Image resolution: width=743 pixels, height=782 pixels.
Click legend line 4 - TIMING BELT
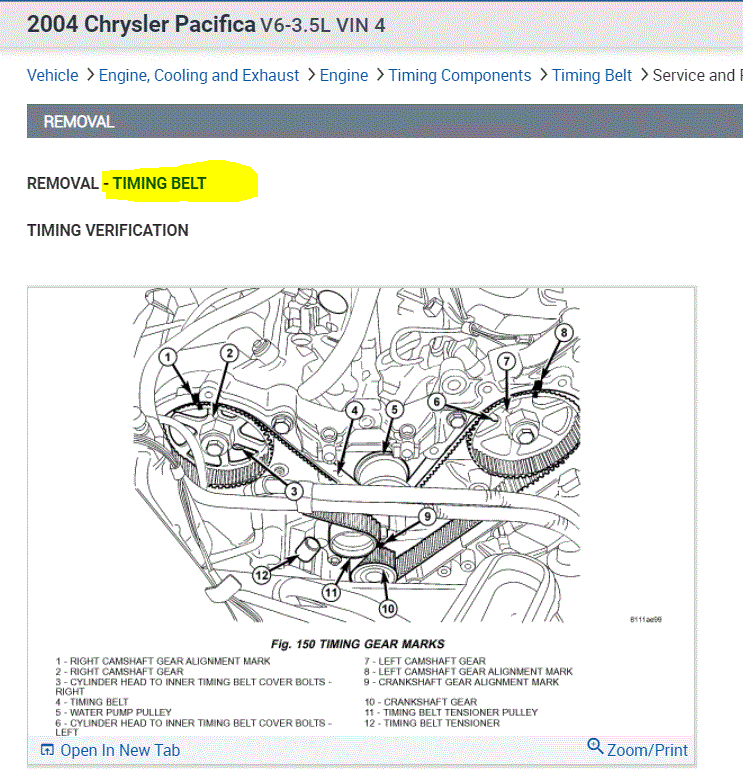point(92,702)
